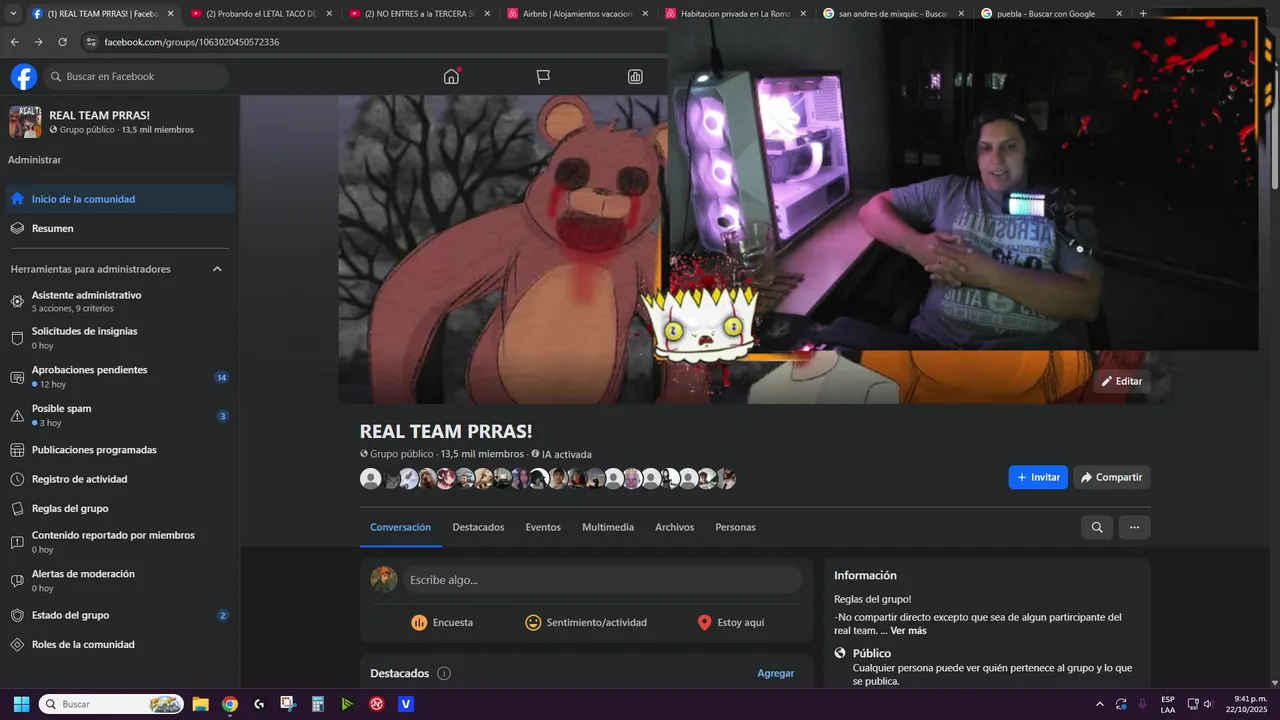Viewport: 1280px width, 720px height.
Task: Open Windows Start menu
Action: (21, 704)
